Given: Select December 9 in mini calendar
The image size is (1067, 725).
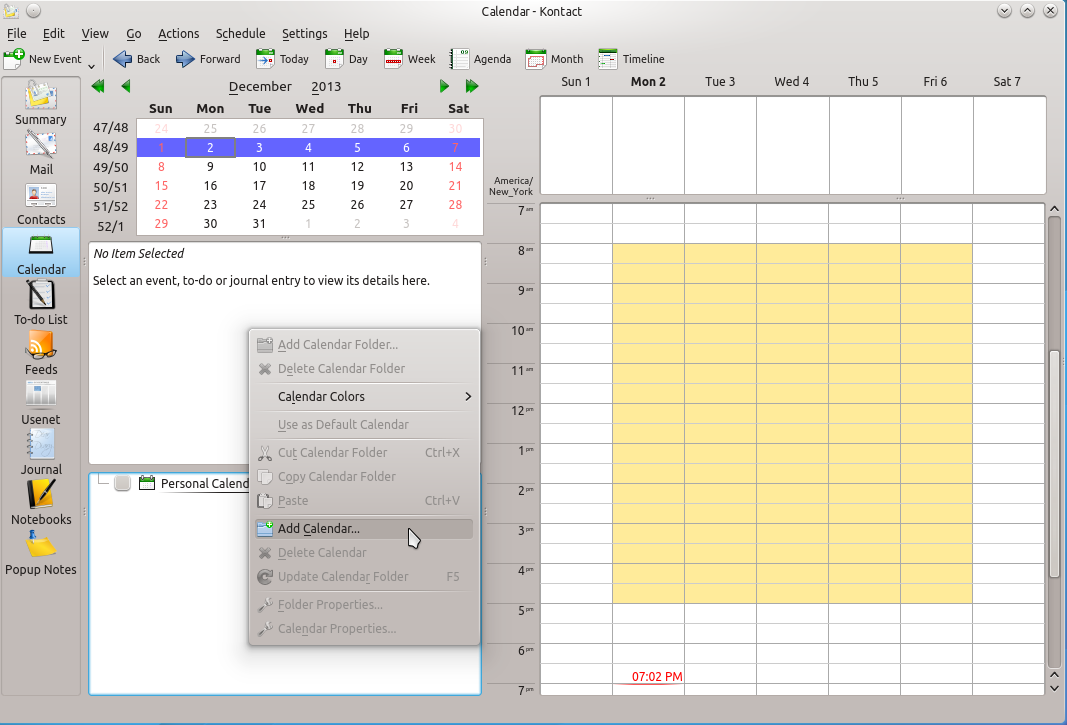Looking at the screenshot, I should (x=210, y=167).
